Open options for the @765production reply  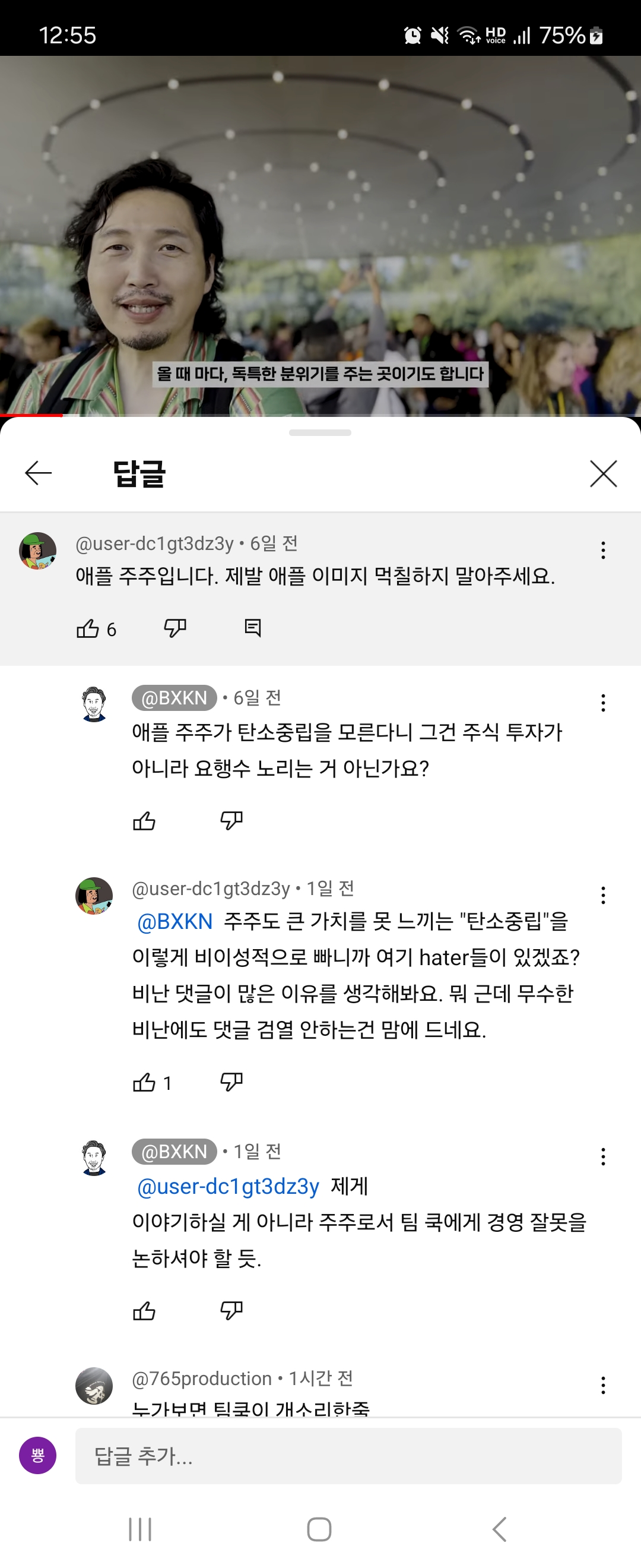(602, 1386)
